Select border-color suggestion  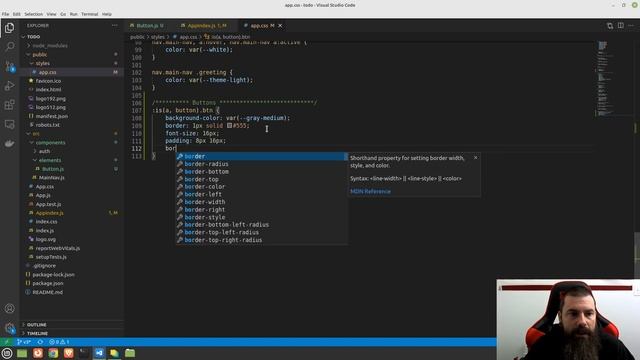tap(262, 187)
